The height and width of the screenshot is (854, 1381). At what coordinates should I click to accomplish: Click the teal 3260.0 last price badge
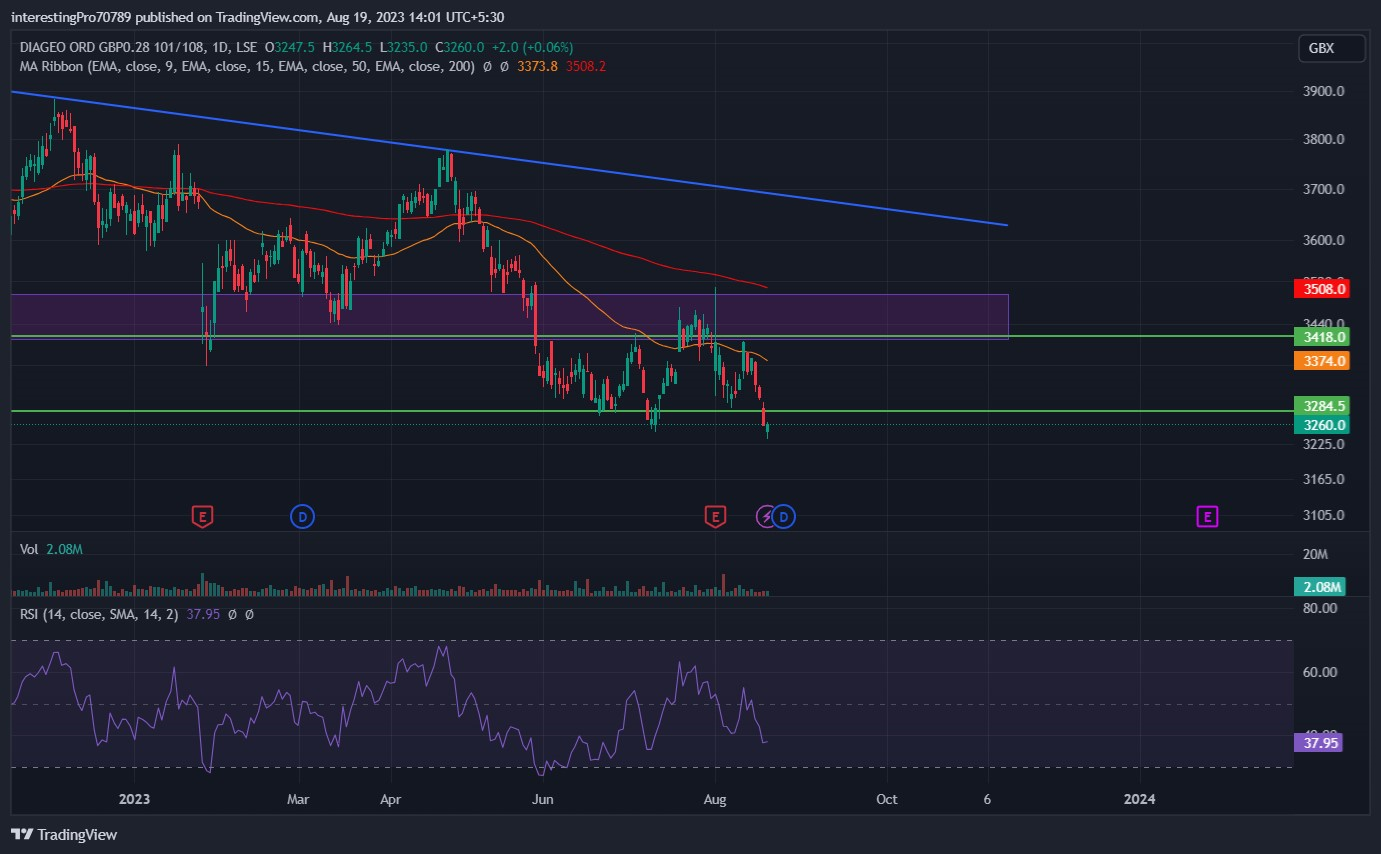[1321, 425]
